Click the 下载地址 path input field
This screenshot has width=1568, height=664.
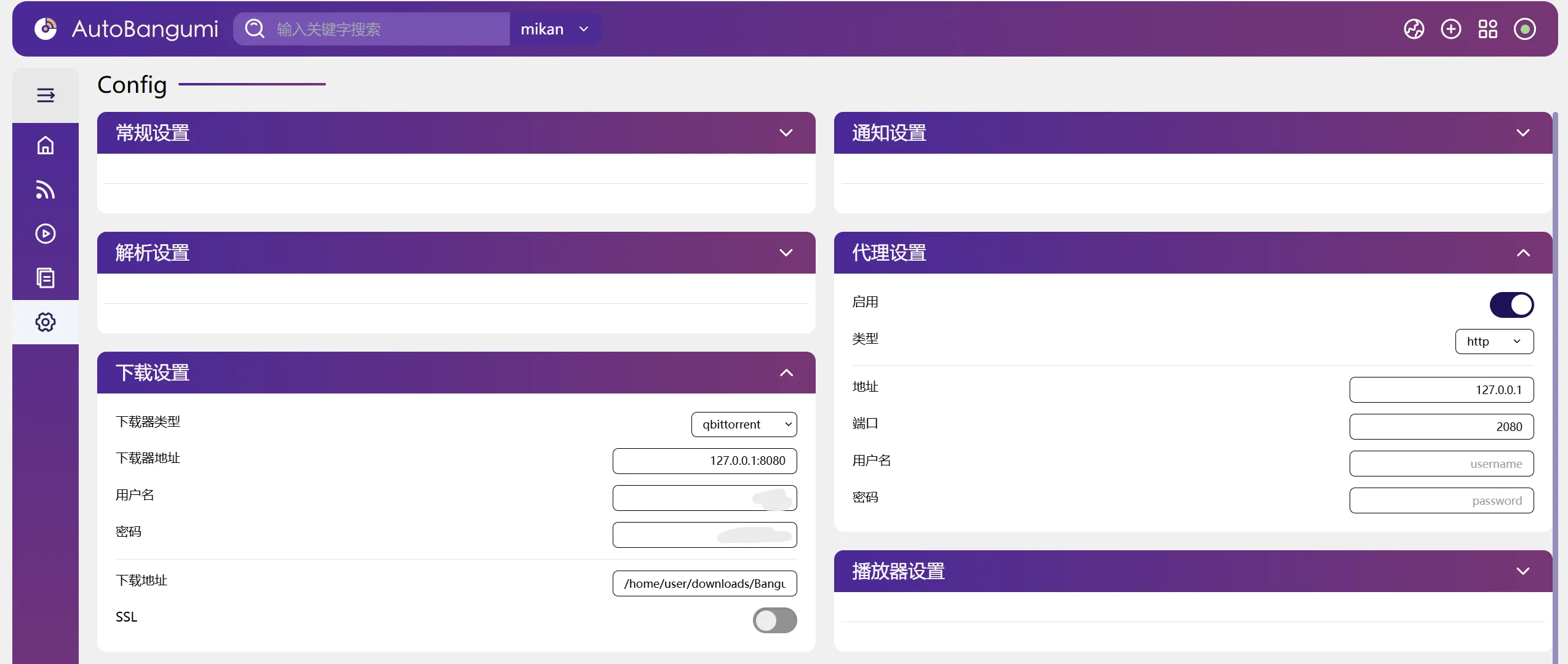(704, 583)
